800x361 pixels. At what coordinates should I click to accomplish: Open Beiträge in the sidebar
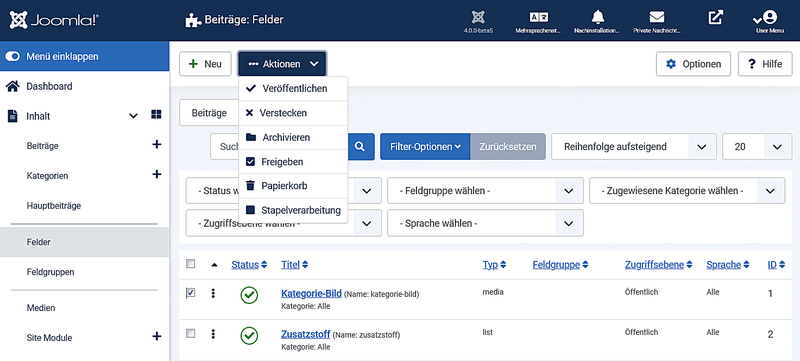[42, 146]
